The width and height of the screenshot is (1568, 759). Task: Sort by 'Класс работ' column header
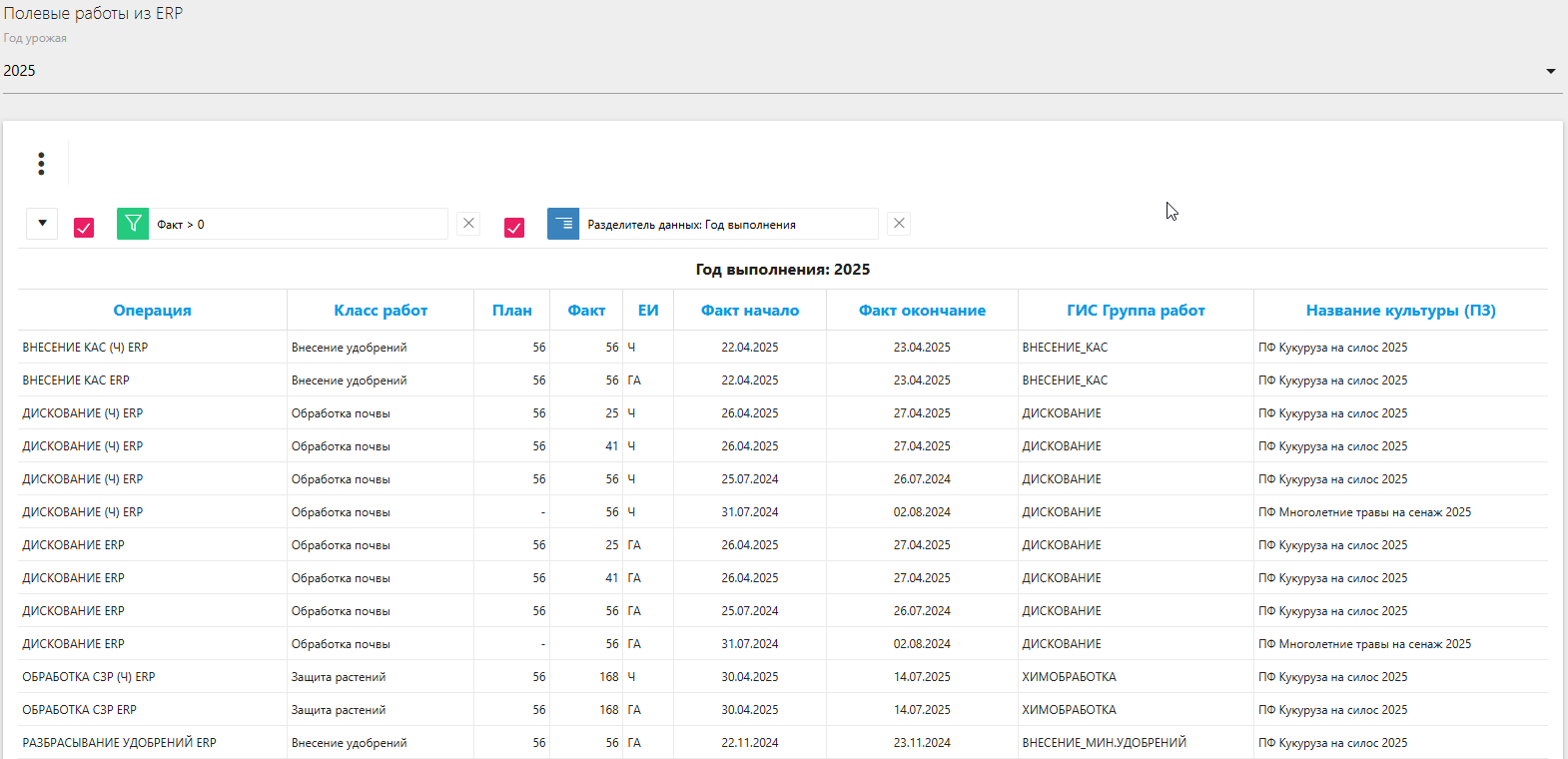(x=381, y=311)
